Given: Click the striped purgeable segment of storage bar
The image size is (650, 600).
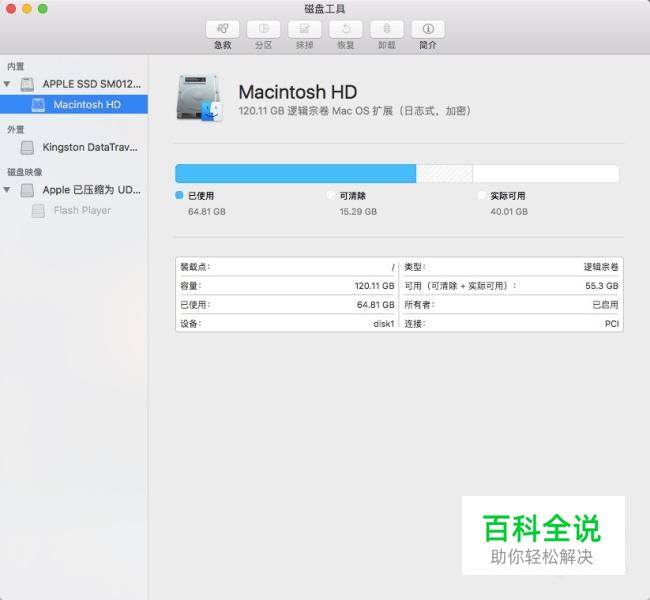Looking at the screenshot, I should (x=444, y=173).
